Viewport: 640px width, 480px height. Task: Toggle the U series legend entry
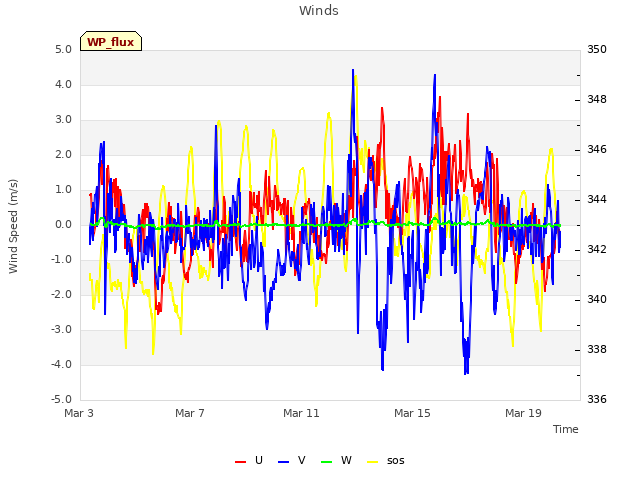click(x=249, y=460)
